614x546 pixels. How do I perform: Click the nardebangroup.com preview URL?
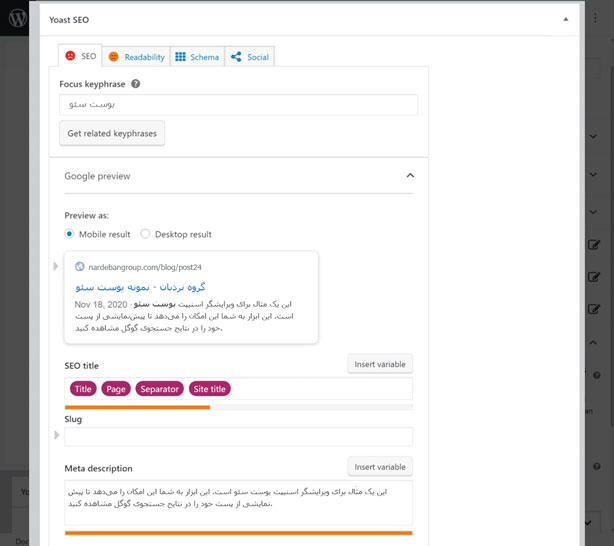145,267
